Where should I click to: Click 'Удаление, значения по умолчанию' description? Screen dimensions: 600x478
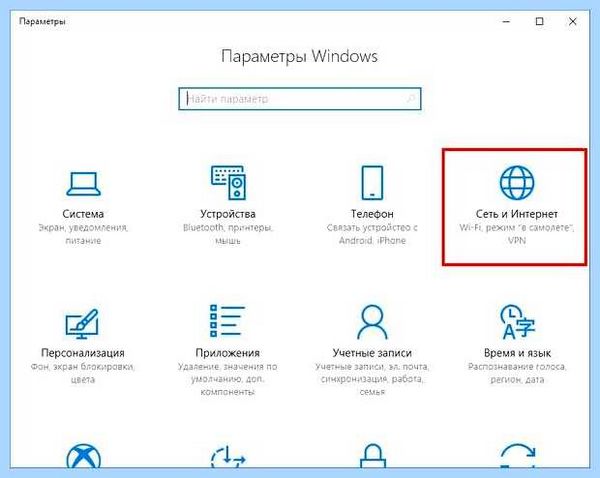coord(227,379)
